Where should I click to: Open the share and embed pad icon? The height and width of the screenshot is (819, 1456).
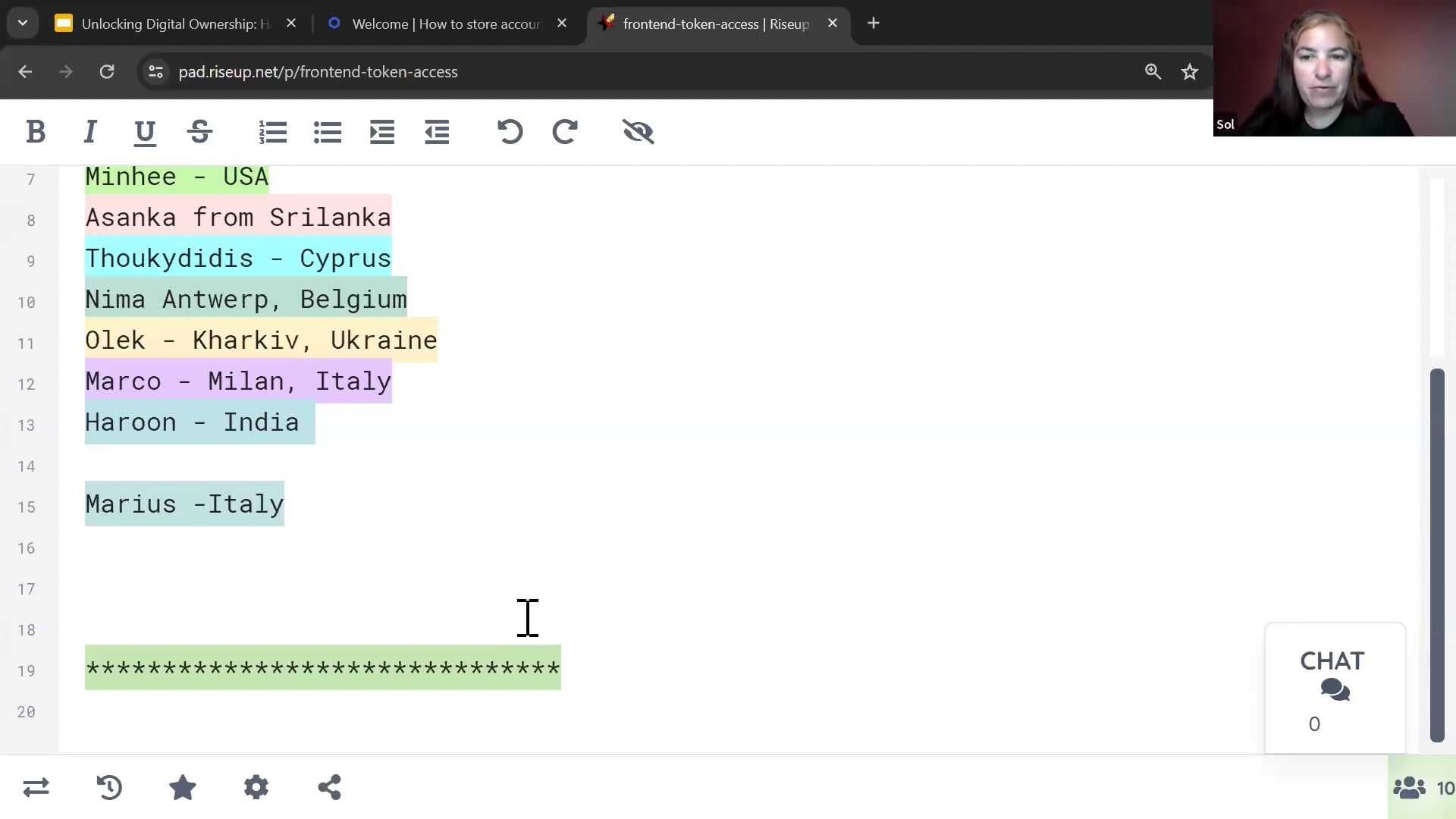point(329,787)
